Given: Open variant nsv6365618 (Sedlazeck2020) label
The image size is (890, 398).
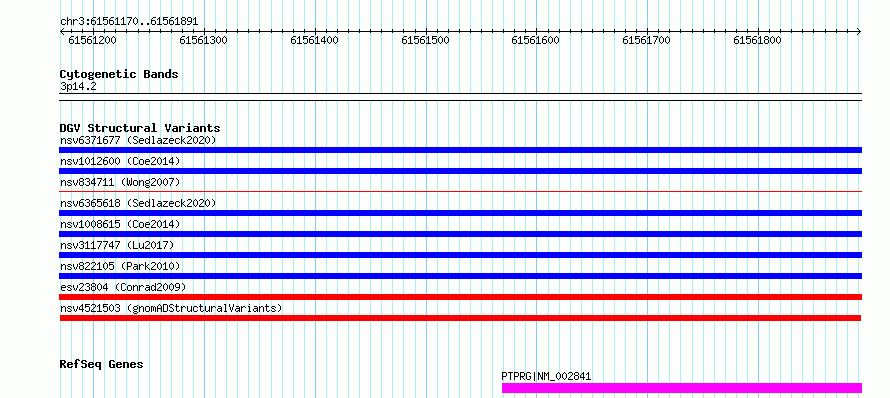Looking at the screenshot, I should [x=138, y=203].
